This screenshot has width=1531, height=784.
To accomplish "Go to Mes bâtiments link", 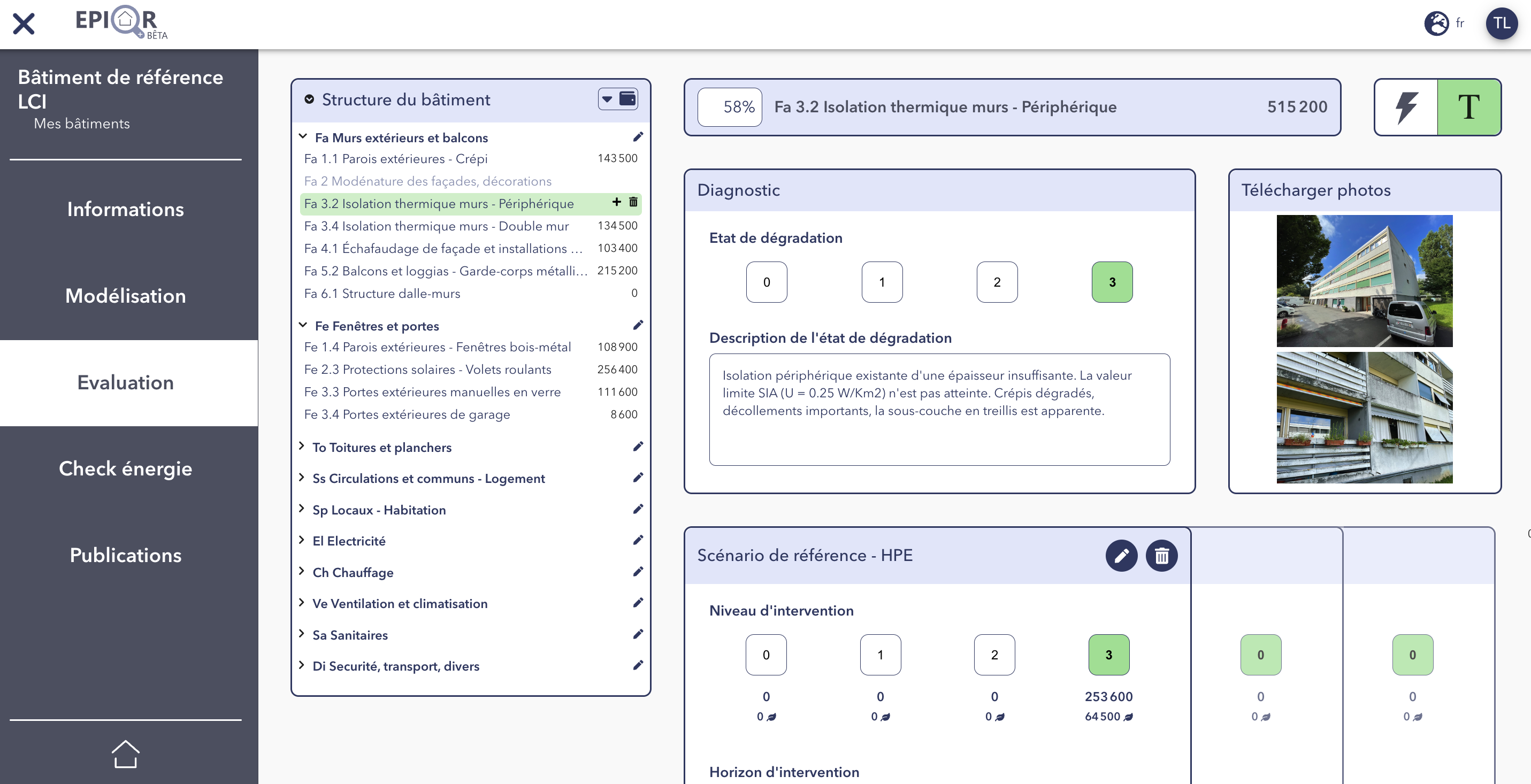I will point(81,124).
